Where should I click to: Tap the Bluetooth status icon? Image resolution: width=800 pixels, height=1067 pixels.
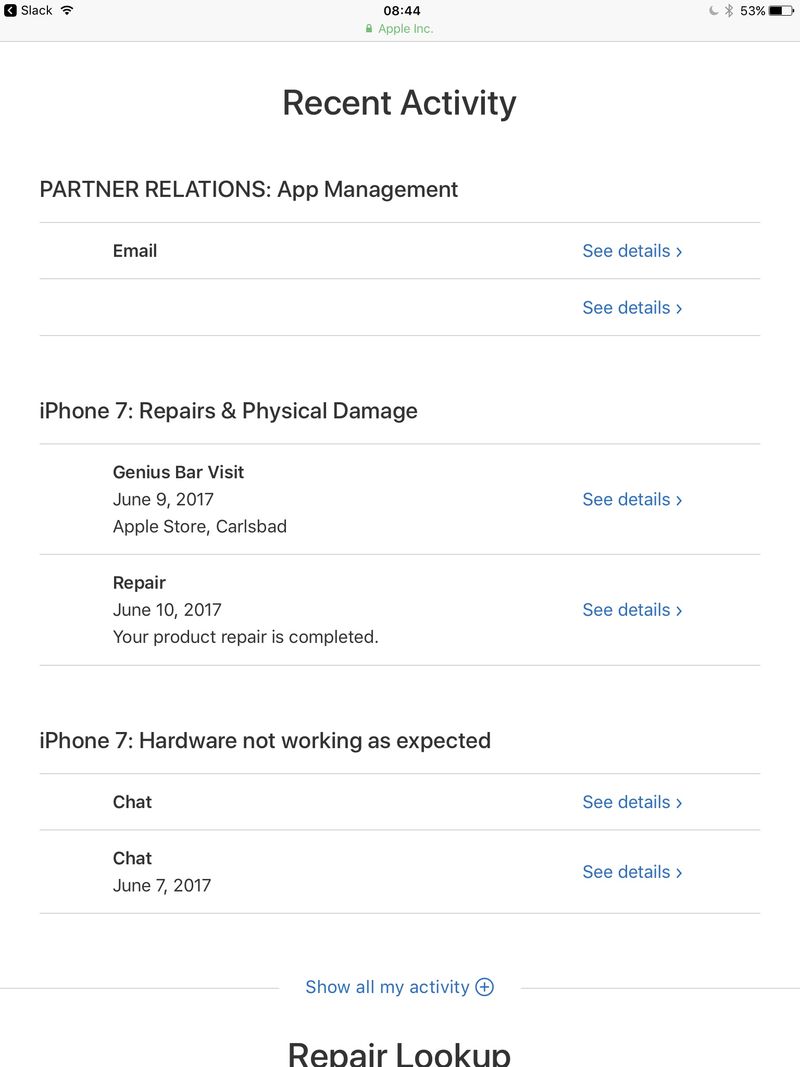[729, 10]
